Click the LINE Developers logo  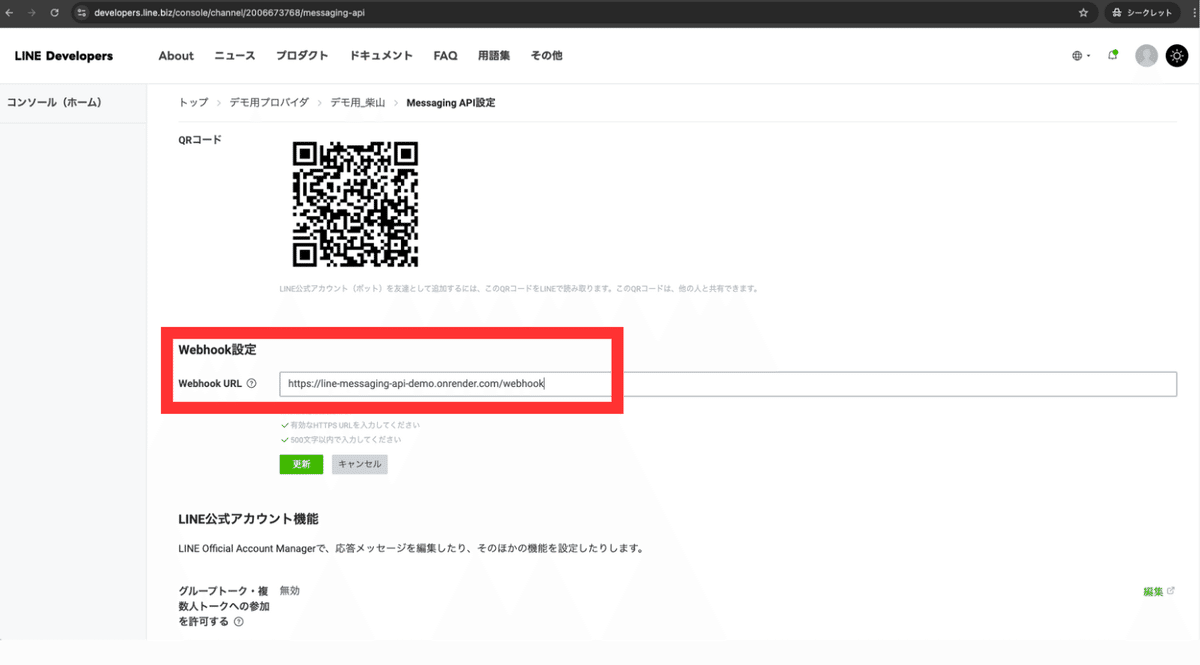click(x=64, y=56)
